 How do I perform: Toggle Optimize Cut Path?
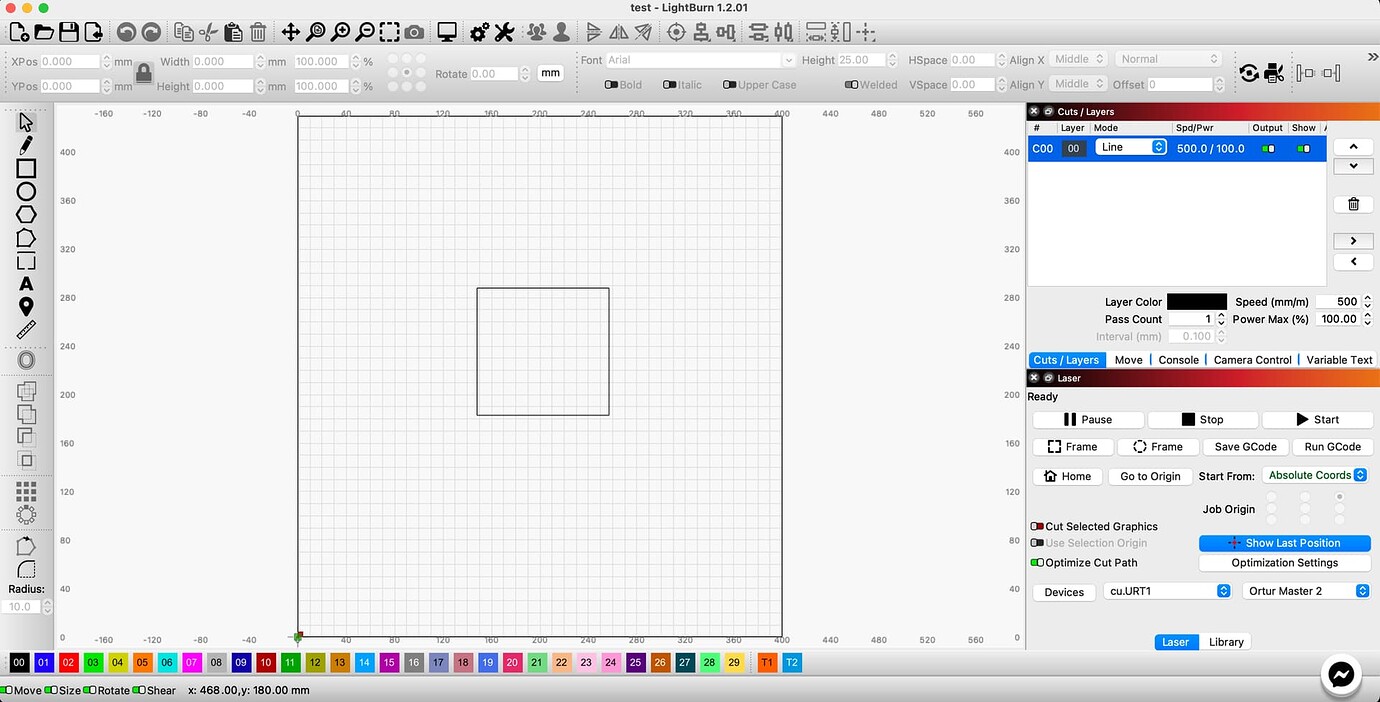coord(1037,562)
